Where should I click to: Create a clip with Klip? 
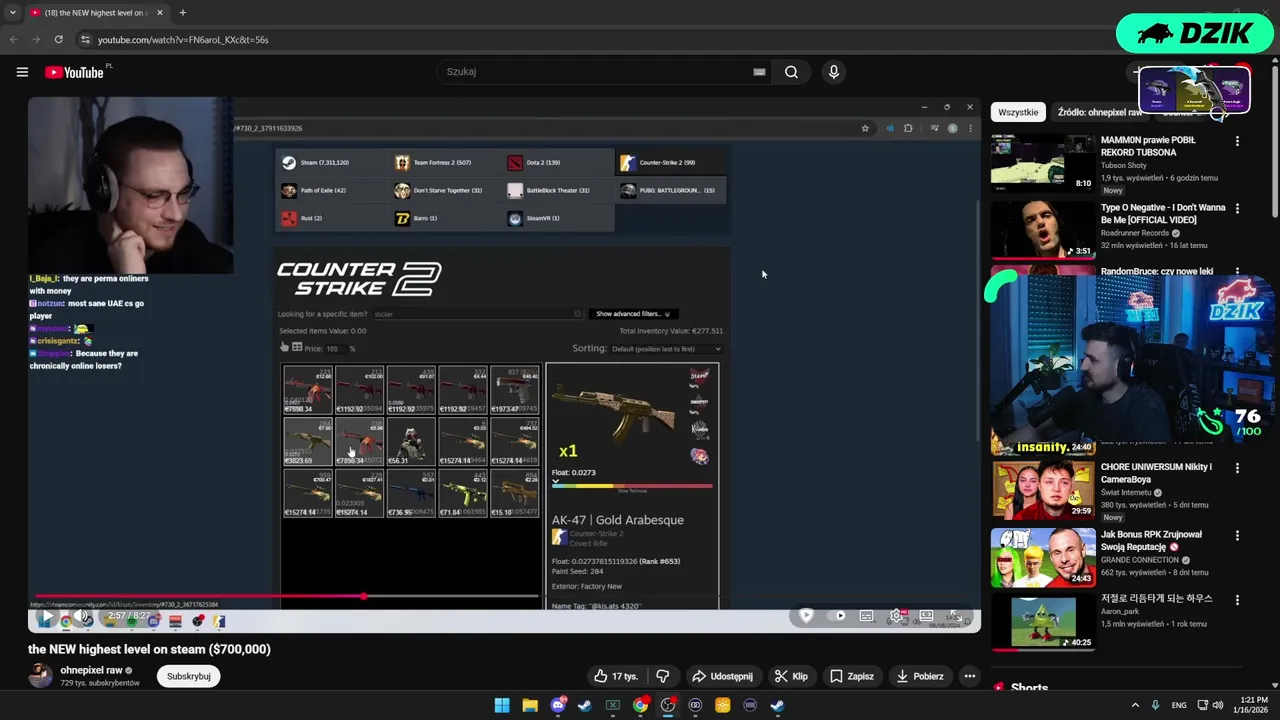click(791, 676)
